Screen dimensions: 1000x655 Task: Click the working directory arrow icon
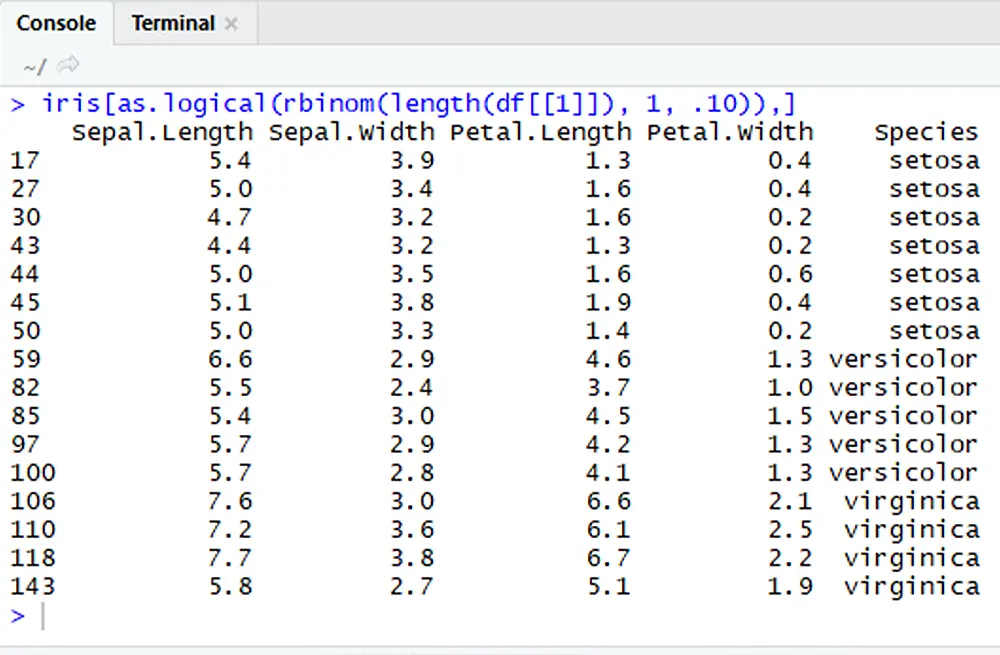tap(69, 66)
